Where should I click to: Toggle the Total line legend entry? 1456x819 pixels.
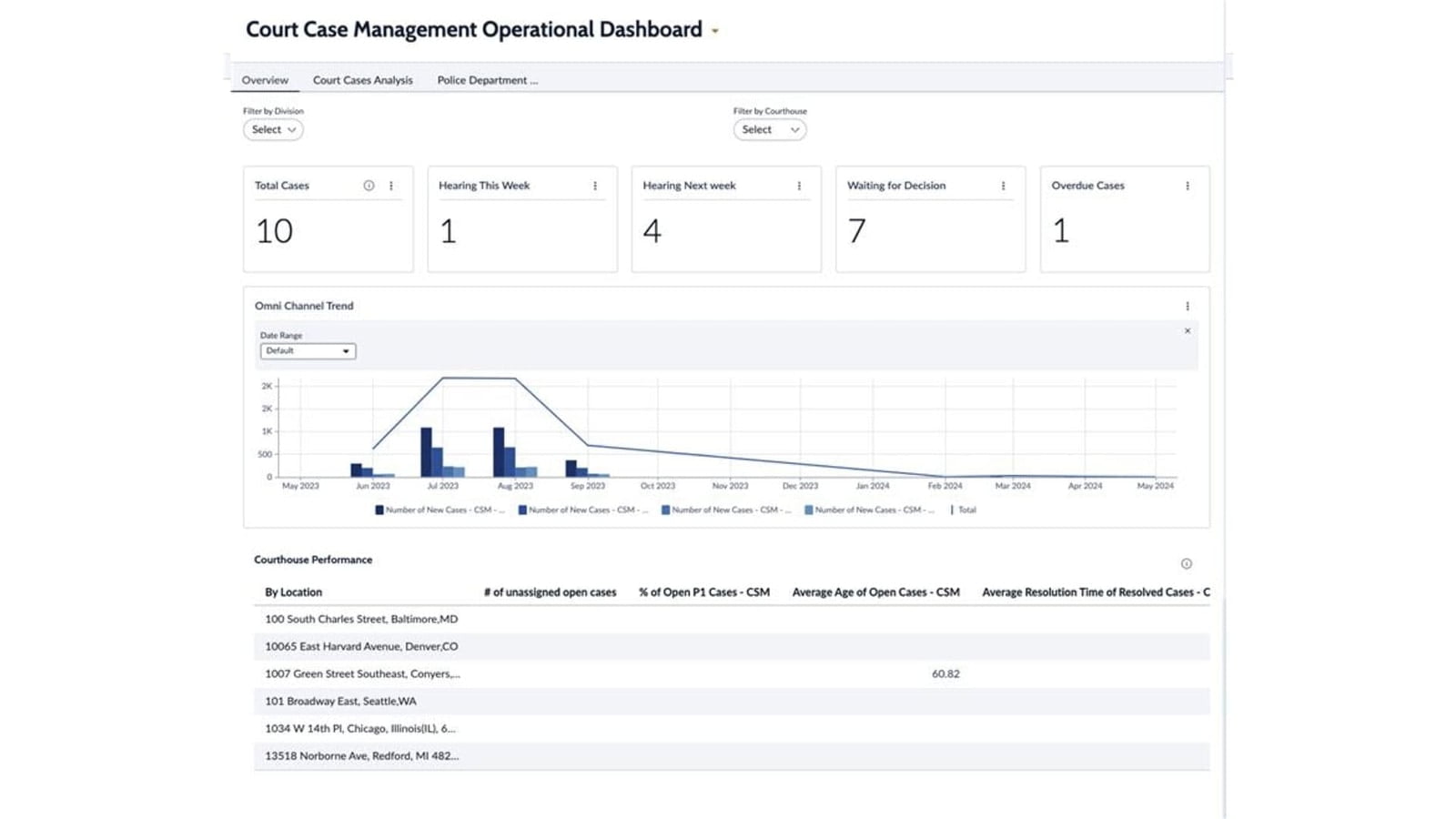pos(963,511)
